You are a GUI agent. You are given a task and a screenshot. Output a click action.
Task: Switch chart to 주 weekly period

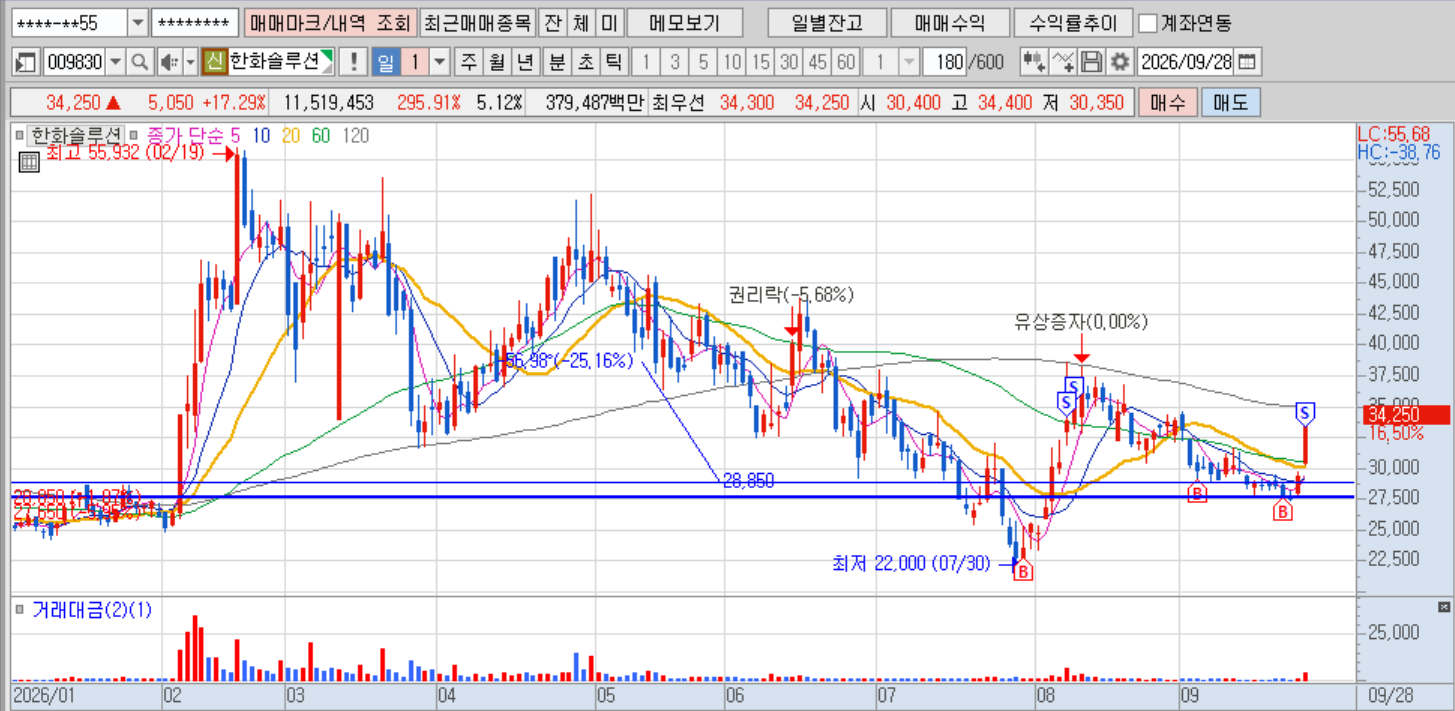click(x=468, y=63)
